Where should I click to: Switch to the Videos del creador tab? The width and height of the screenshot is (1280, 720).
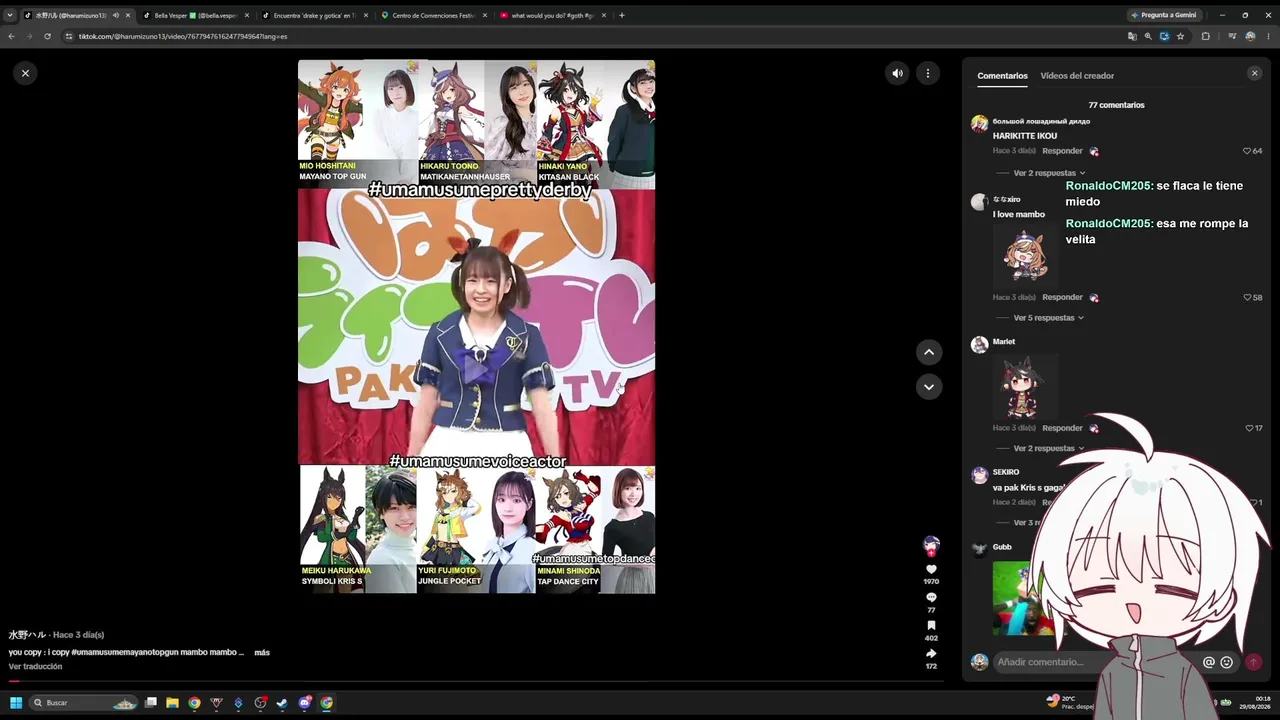coord(1077,76)
